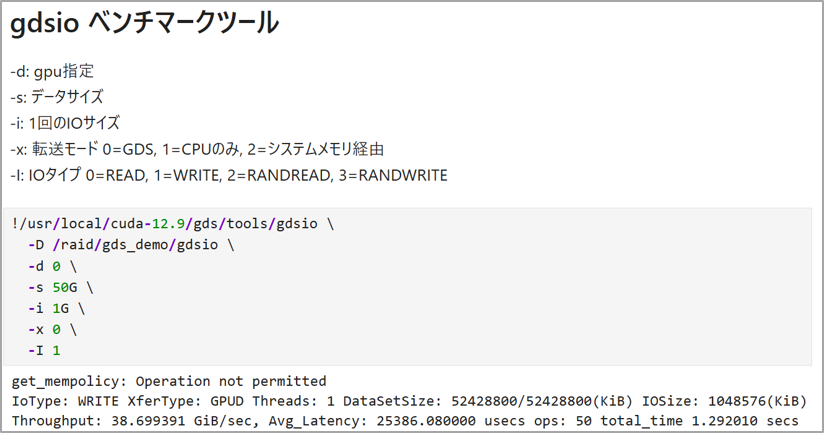Click the '-I 1' code line
This screenshot has height=433, width=824.
(x=44, y=350)
